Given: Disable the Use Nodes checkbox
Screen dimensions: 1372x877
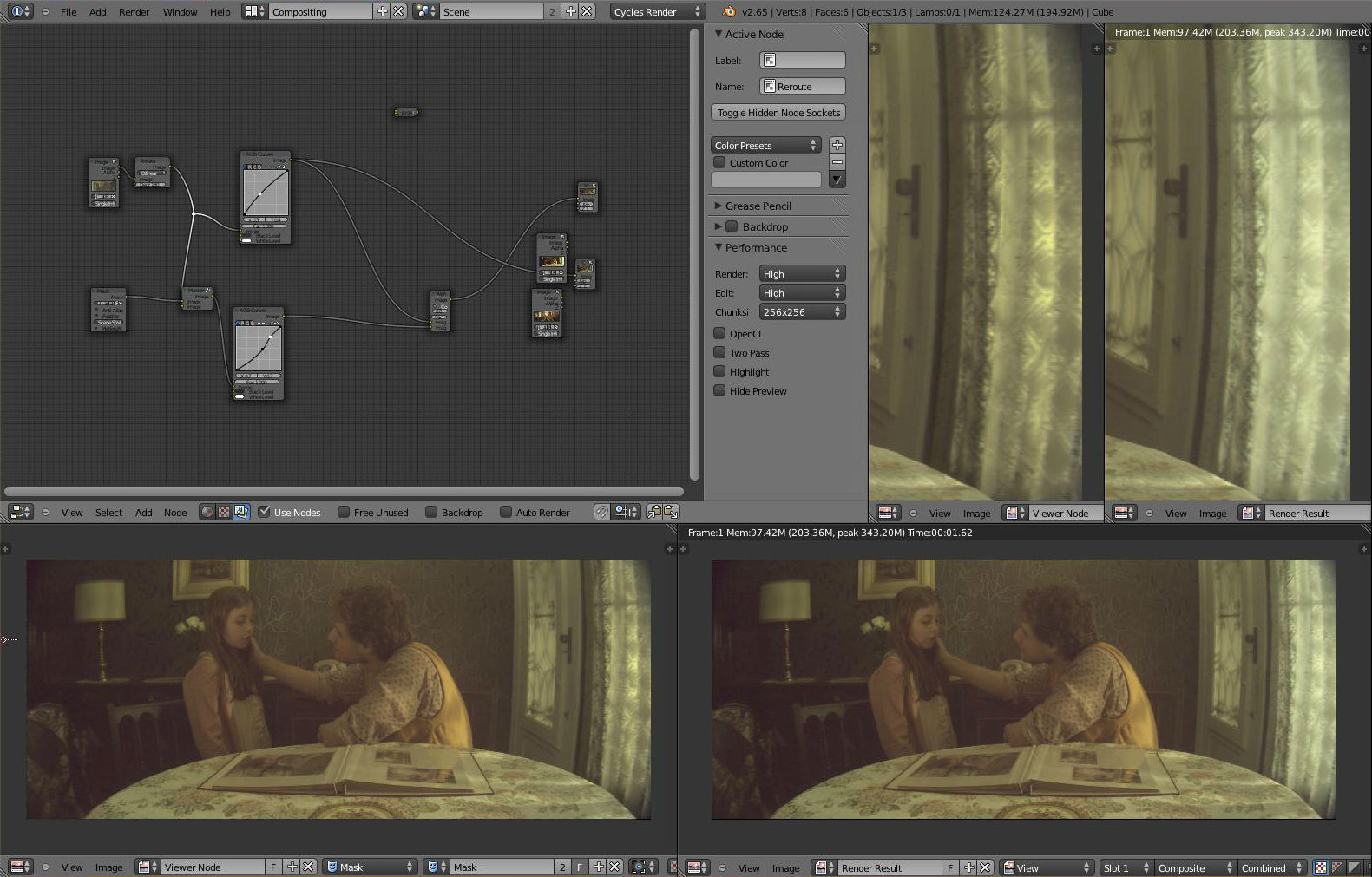Looking at the screenshot, I should coord(265,512).
